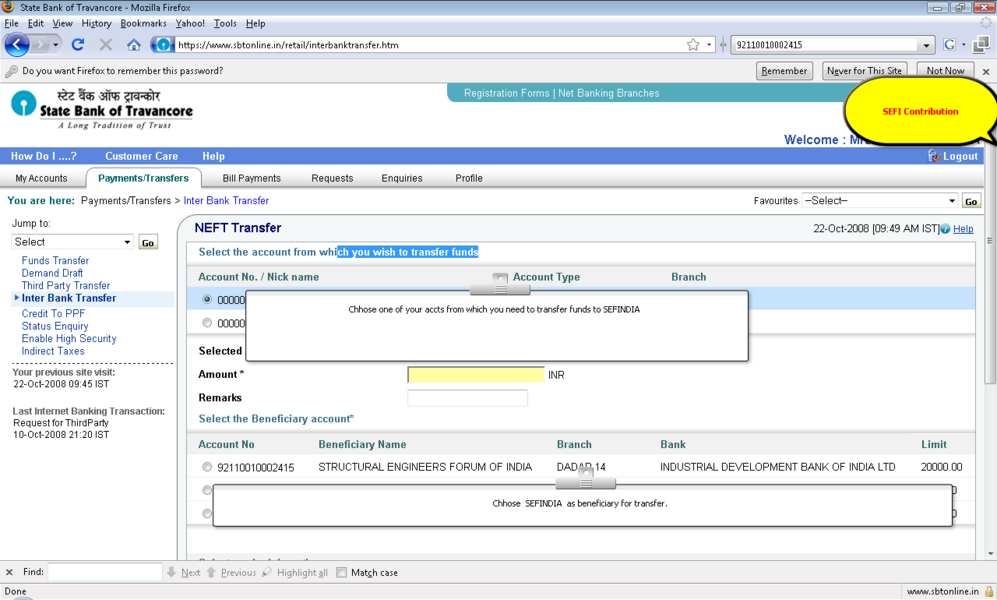Viewport: 997px width, 600px height.
Task: Choose Structural Engineers Forum beneficiary radio button
Action: coord(207,467)
